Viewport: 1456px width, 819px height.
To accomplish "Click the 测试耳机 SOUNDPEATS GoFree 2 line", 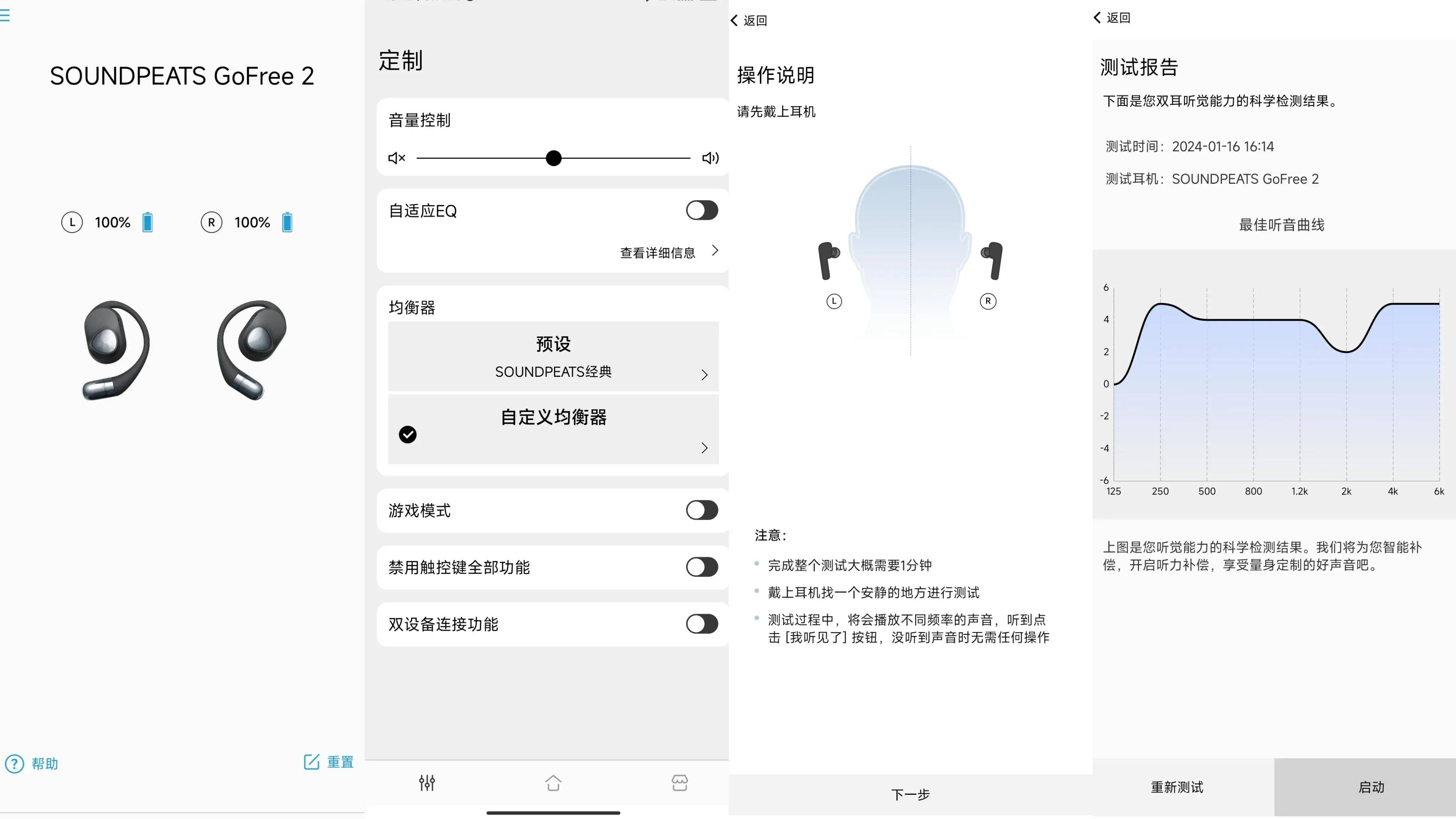I will [x=1212, y=178].
